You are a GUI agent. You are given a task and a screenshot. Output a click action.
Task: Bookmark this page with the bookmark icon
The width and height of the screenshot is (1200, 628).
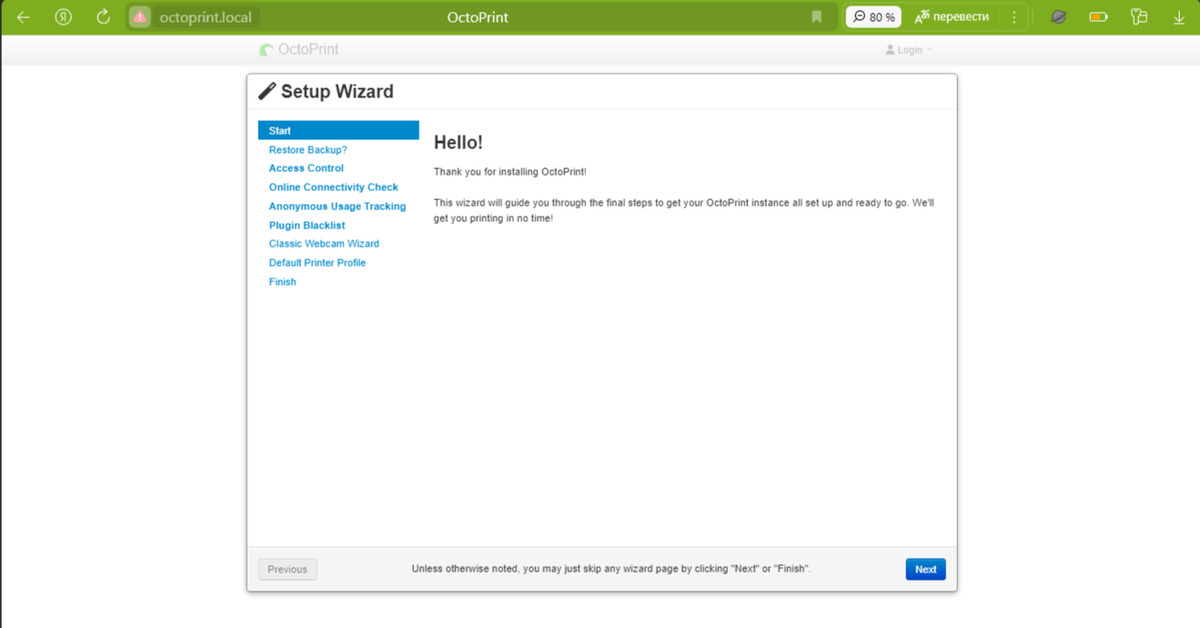coord(817,17)
